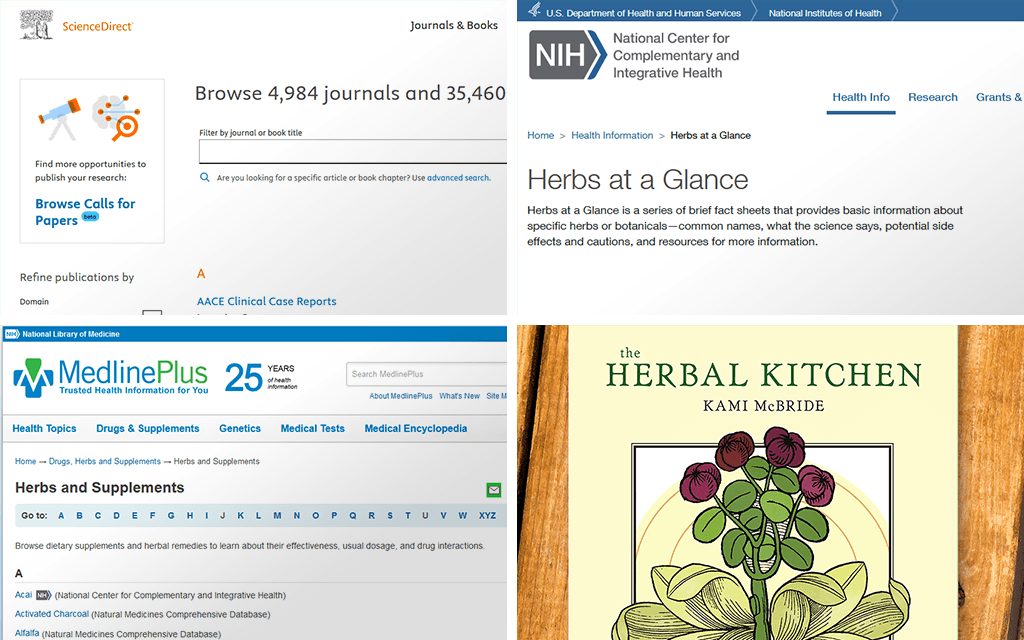Click the Filter by journal or book title field

[x=352, y=151]
